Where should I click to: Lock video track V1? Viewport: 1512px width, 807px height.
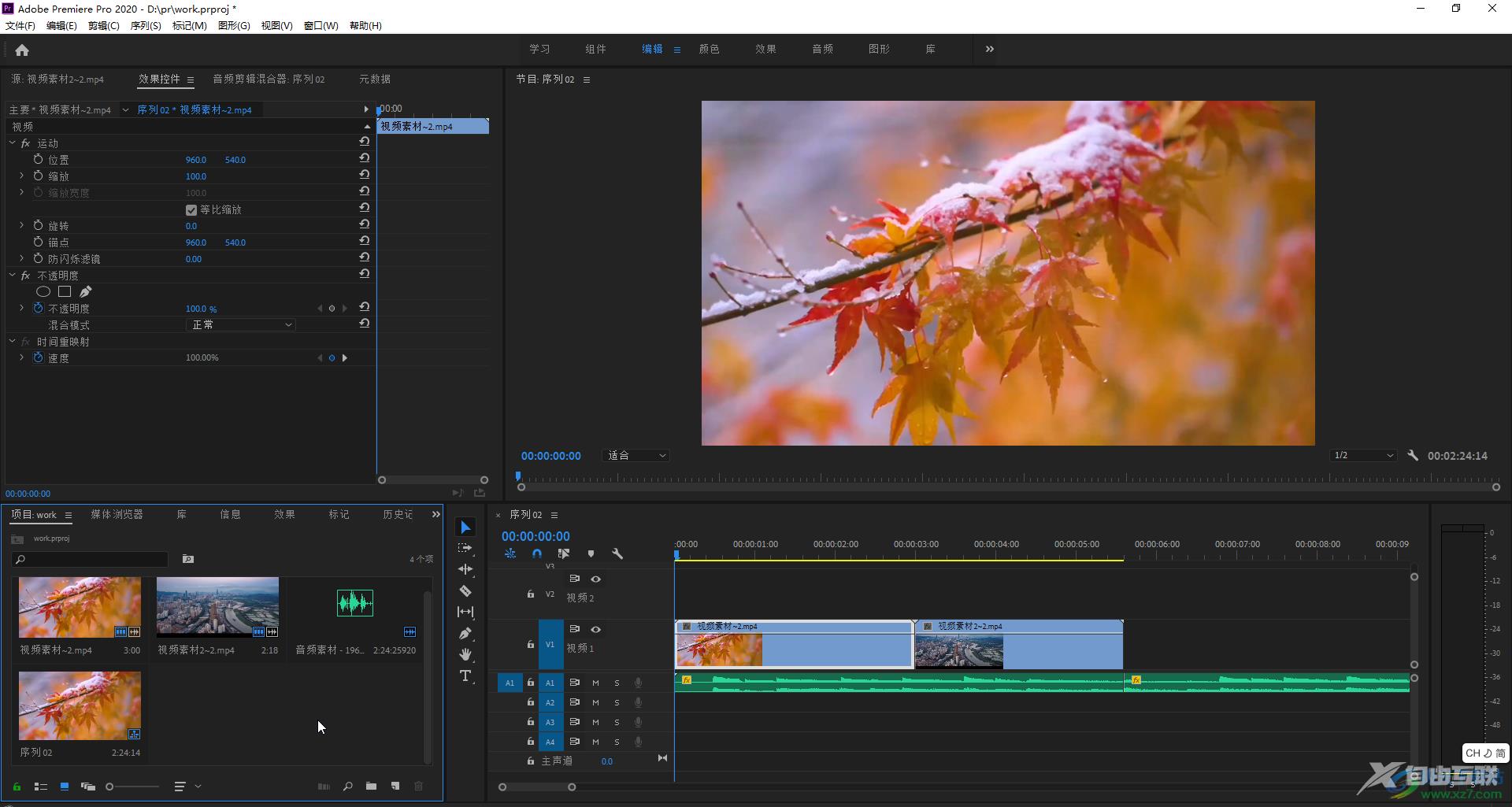[x=531, y=644]
